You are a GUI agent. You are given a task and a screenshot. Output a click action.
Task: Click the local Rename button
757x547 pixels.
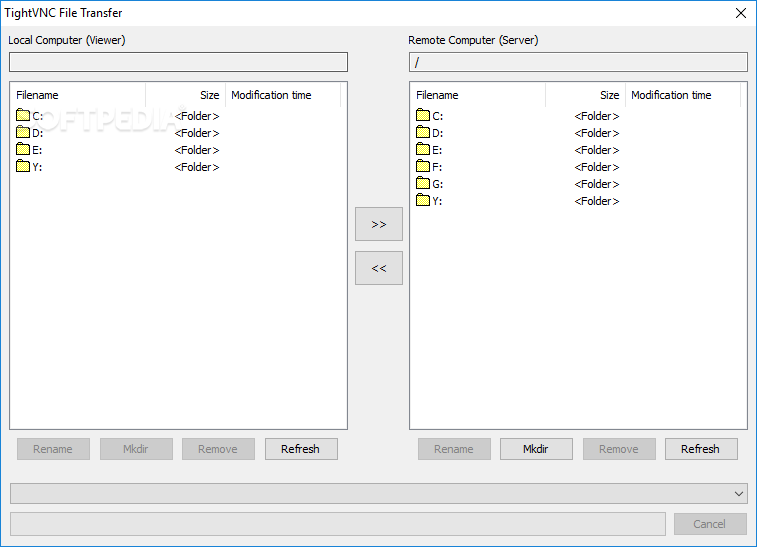(x=53, y=449)
